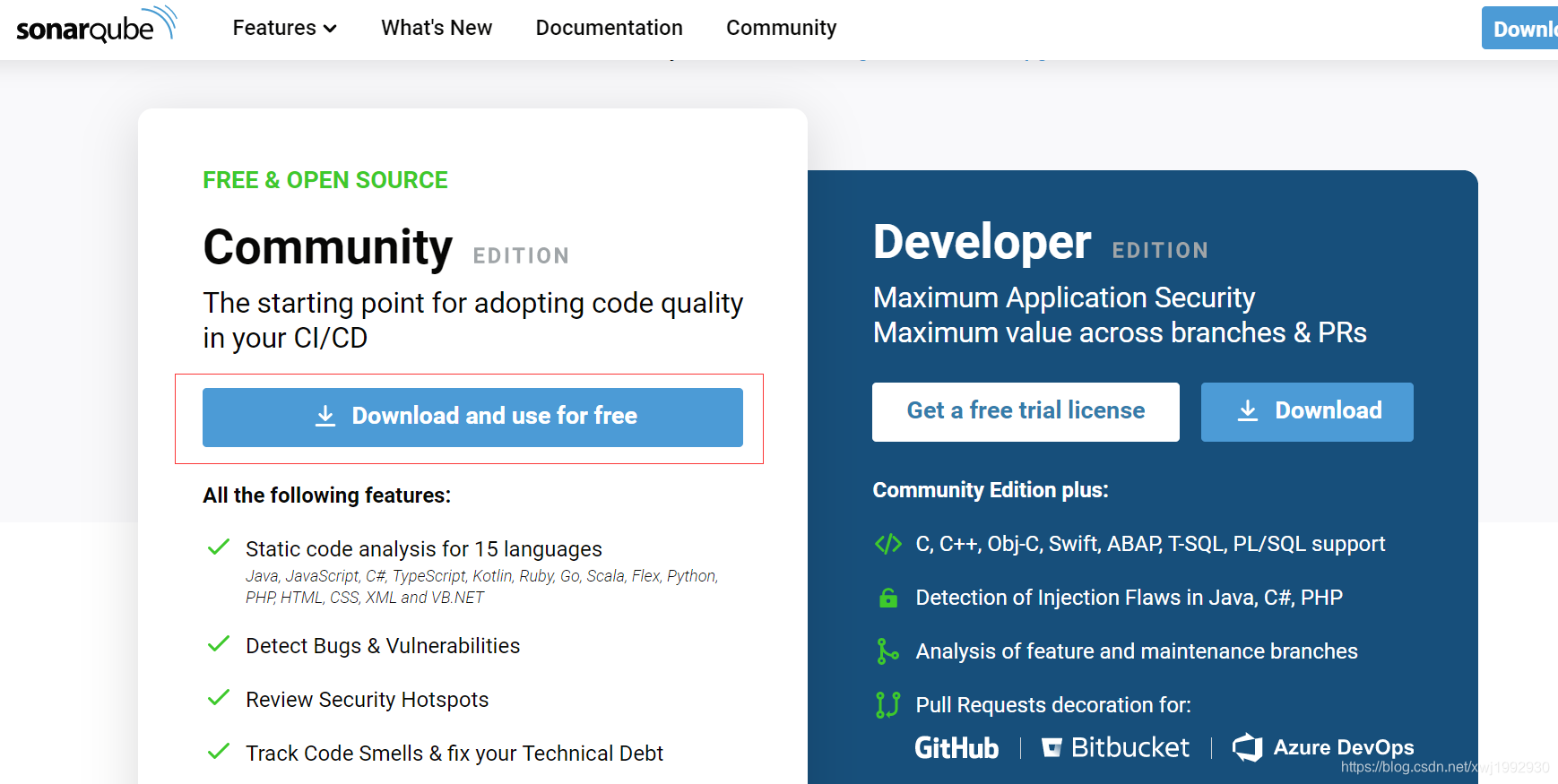
Task: Click 'Detect Bugs & Vulnerabilities' text
Action: pyautogui.click(x=383, y=646)
